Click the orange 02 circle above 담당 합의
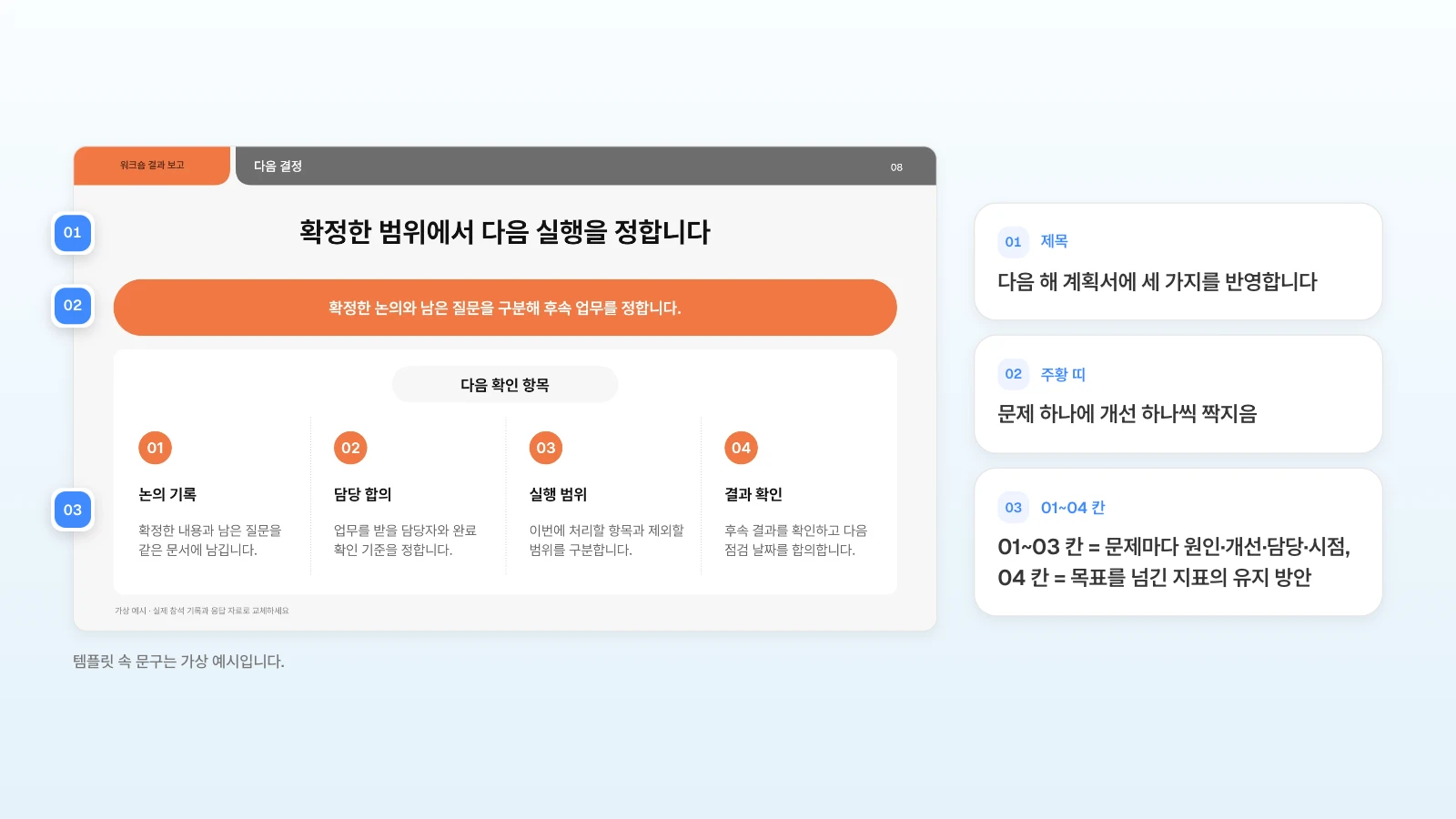Screen dimensions: 1456x819 pyautogui.click(x=350, y=448)
